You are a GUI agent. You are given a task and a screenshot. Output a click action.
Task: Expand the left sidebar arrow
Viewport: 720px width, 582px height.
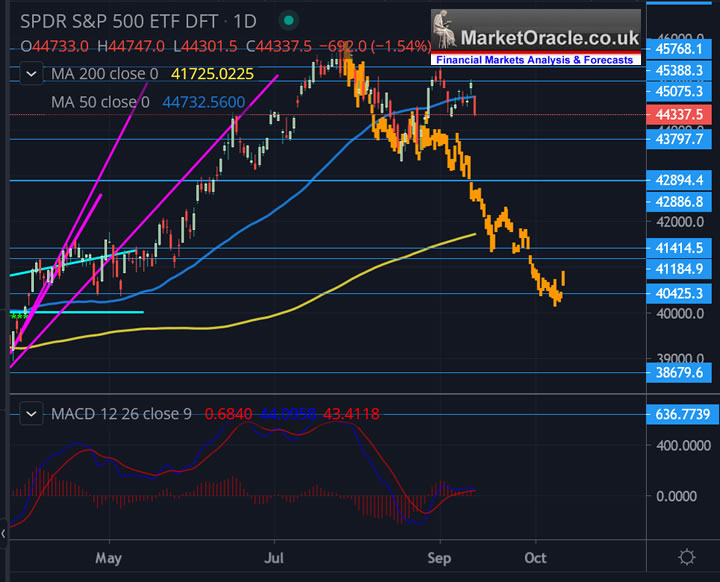4,533
